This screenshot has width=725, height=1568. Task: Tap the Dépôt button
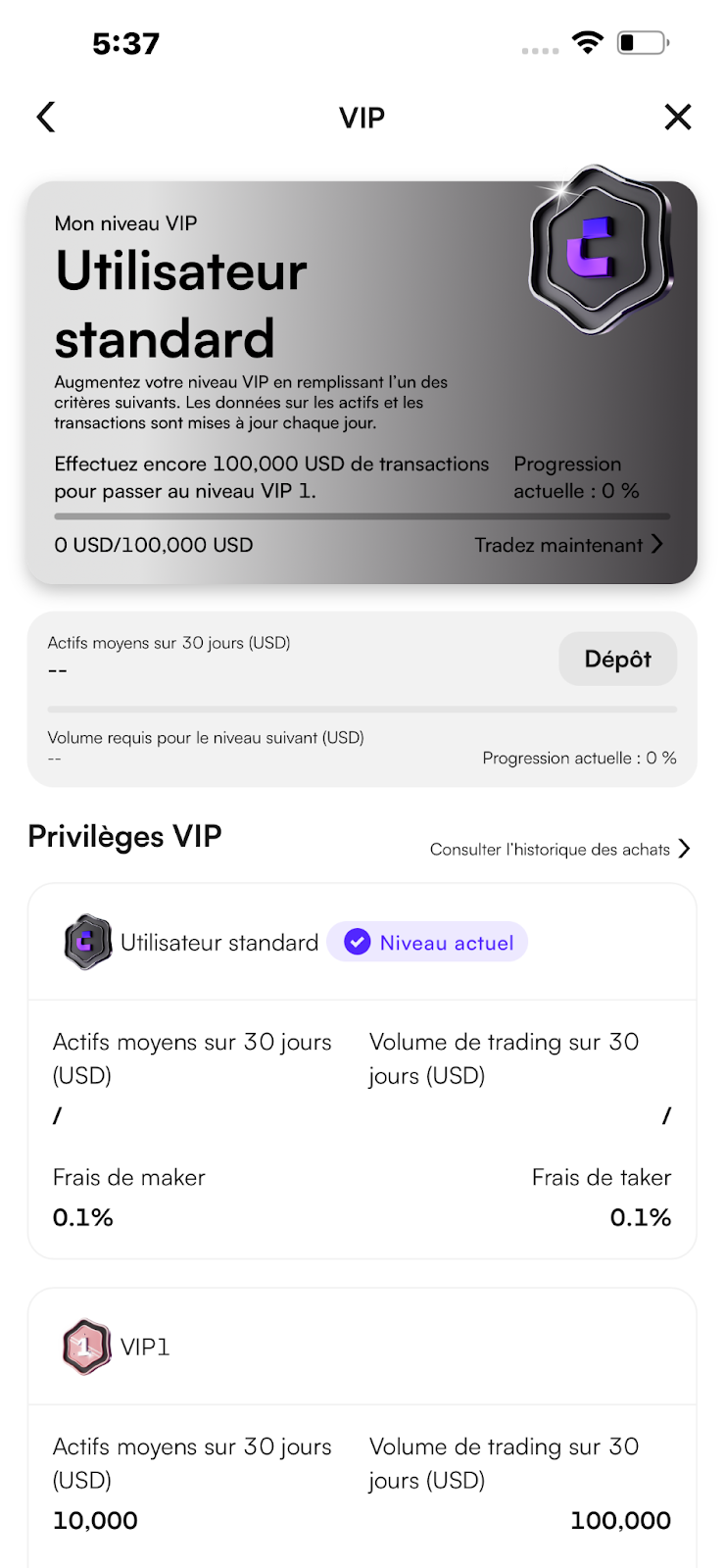coord(618,659)
